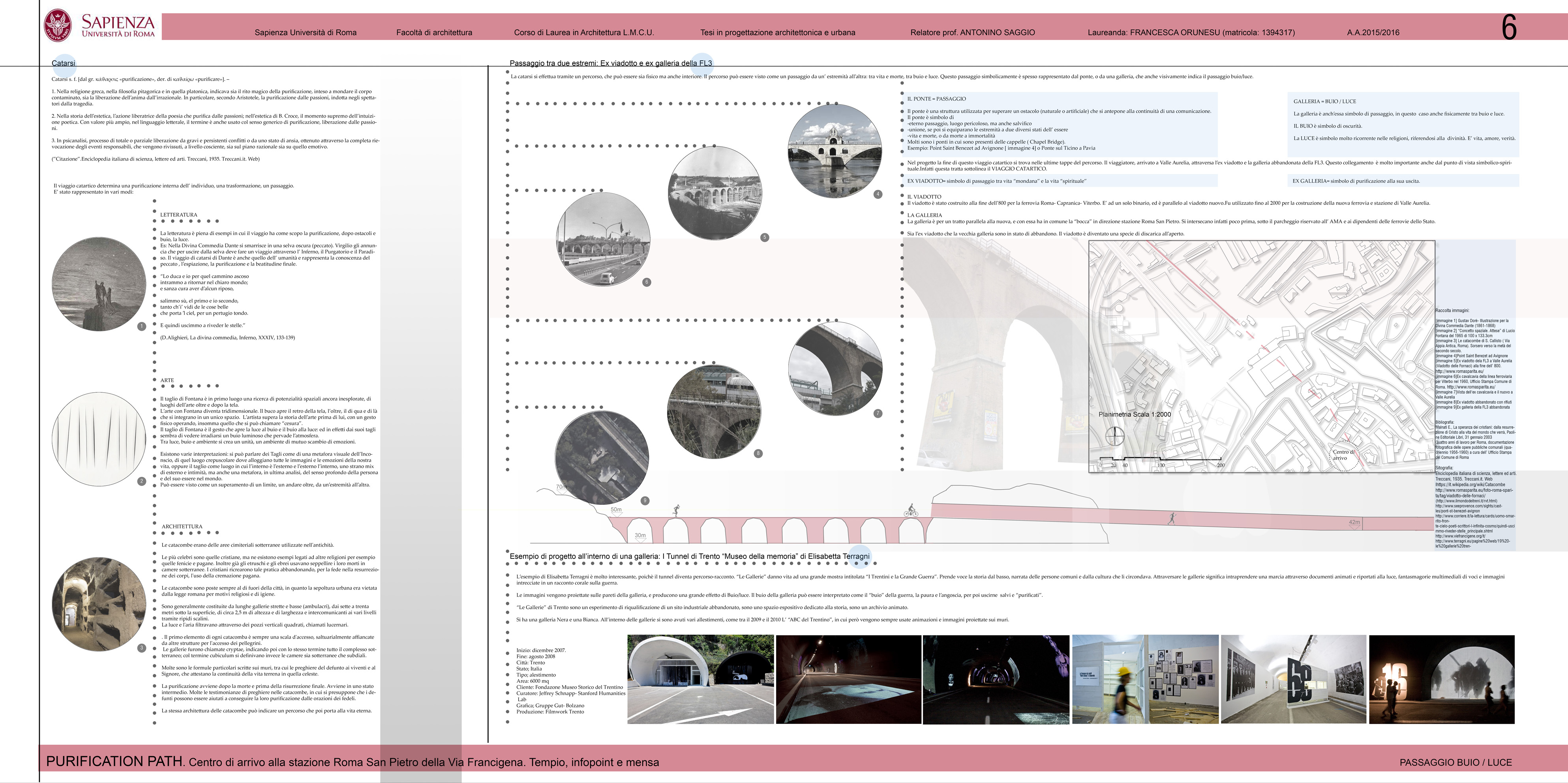Click the cyclist icon on the viaduct section
The width and height of the screenshot is (1568, 783).
[911, 510]
